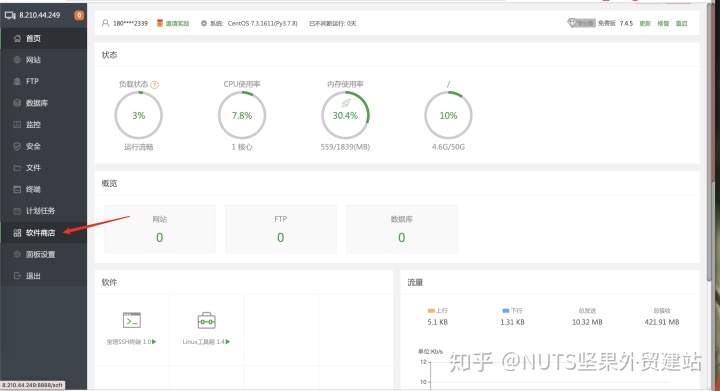Image resolution: width=720 pixels, height=391 pixels.
Task: Click the 1.31 KB download speed value
Action: click(x=512, y=322)
